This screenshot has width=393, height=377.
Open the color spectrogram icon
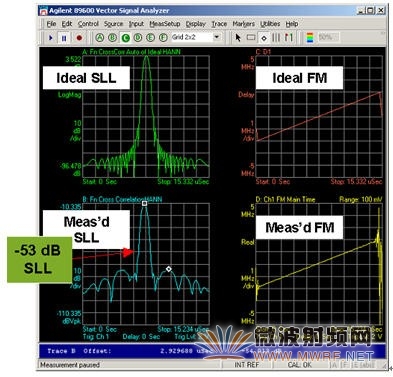[310, 38]
